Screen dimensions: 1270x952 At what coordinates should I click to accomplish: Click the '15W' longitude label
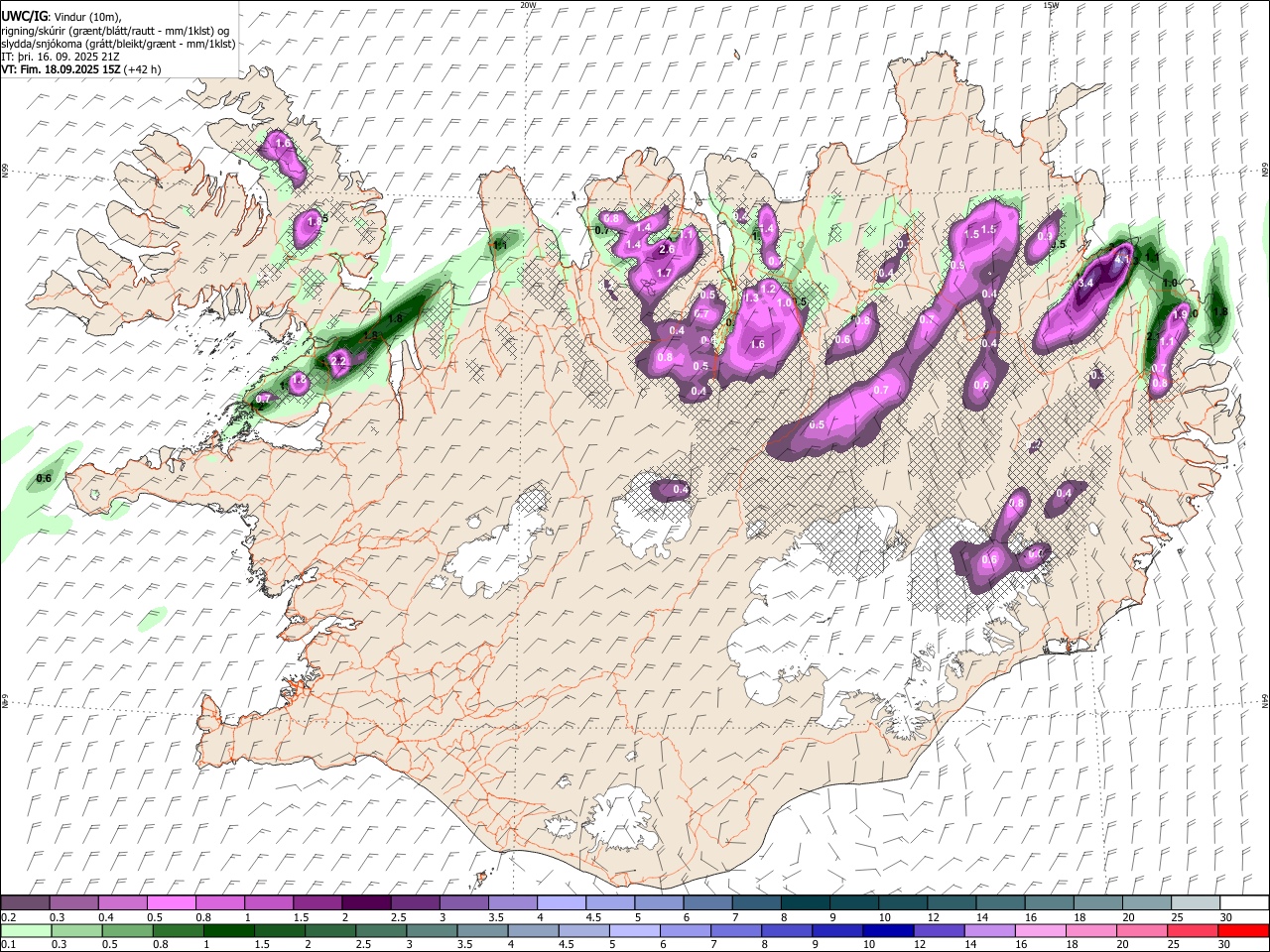click(1051, 5)
